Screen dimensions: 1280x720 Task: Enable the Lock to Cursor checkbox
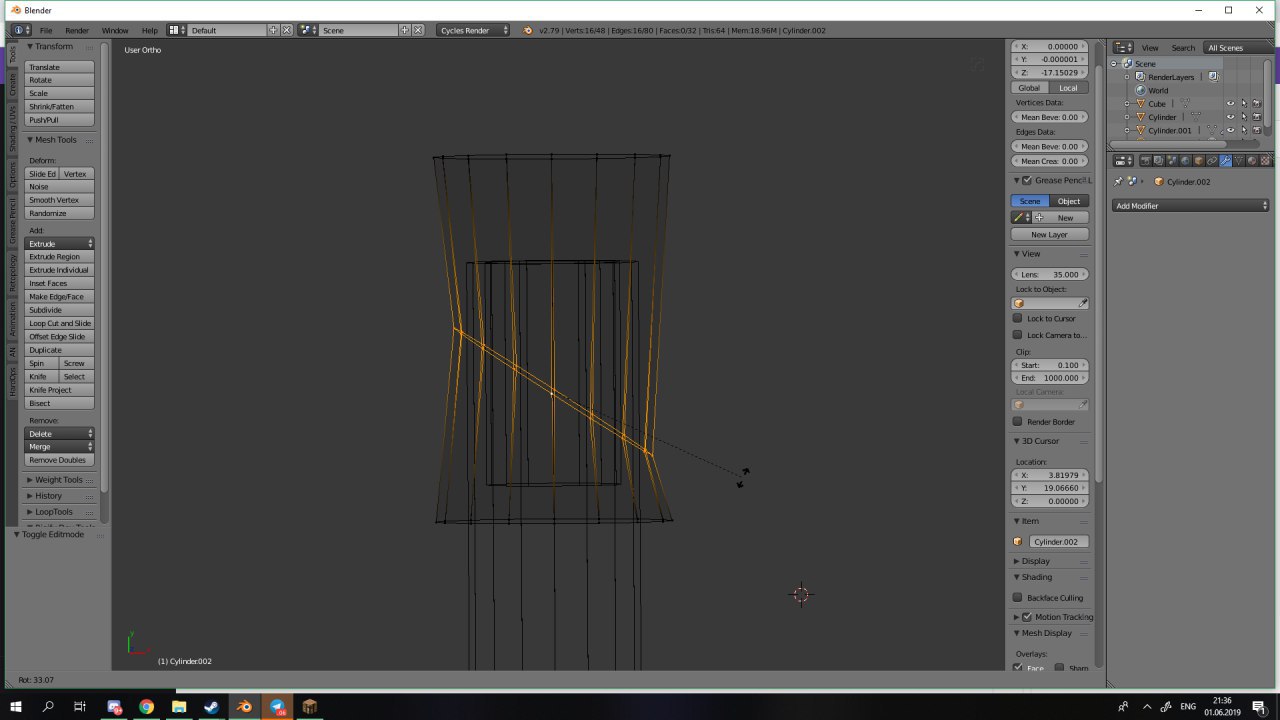pos(1018,318)
